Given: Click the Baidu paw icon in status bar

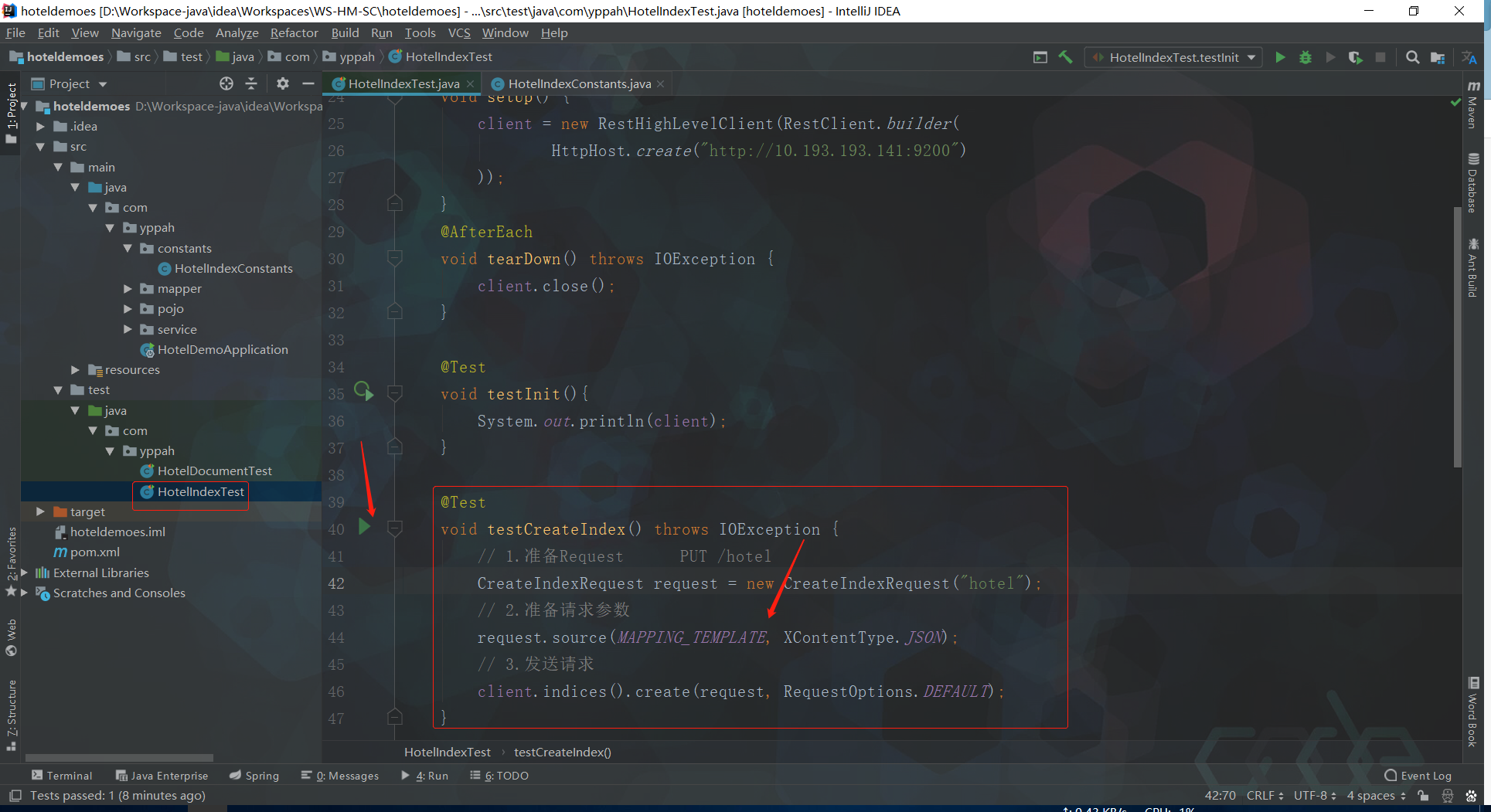Looking at the screenshot, I should click(1471, 796).
